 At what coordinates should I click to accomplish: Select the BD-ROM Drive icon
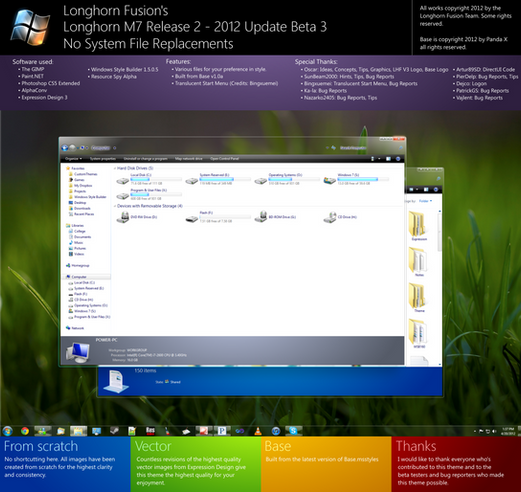261,217
